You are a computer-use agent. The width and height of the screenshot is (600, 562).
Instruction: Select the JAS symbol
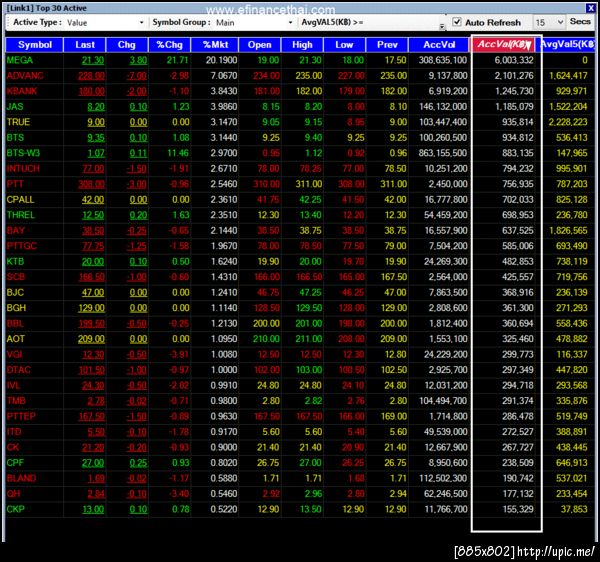click(x=15, y=107)
